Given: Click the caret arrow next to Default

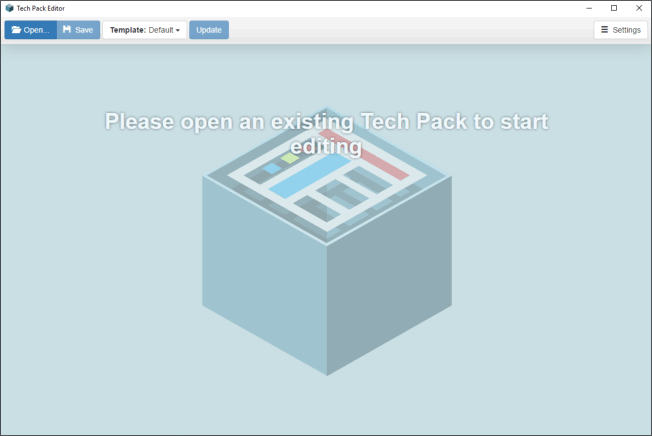Looking at the screenshot, I should 178,31.
